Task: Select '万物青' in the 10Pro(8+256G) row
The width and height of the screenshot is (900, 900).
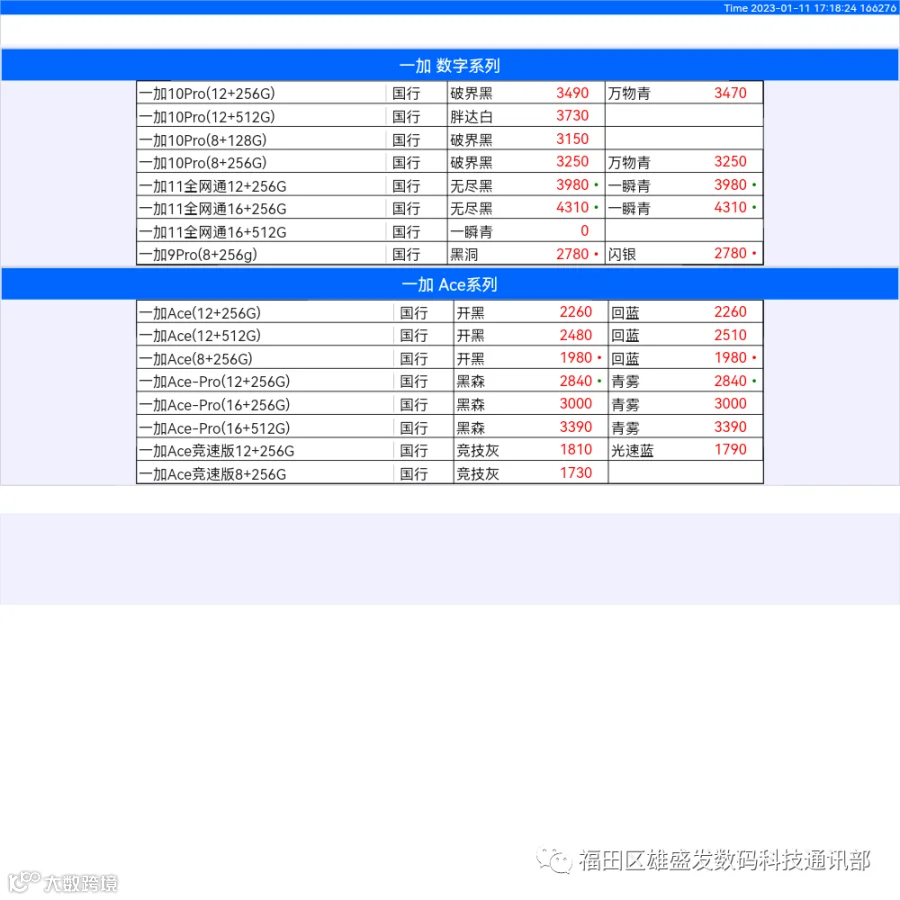Action: (x=629, y=162)
